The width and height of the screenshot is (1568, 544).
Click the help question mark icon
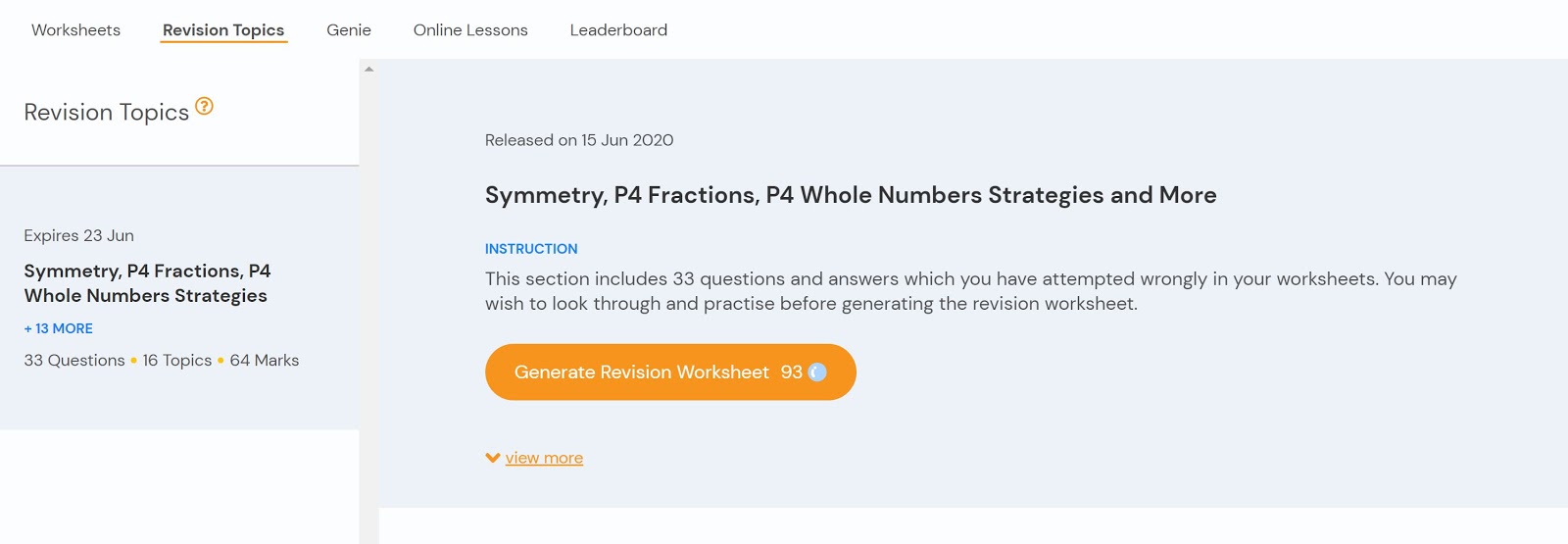204,106
